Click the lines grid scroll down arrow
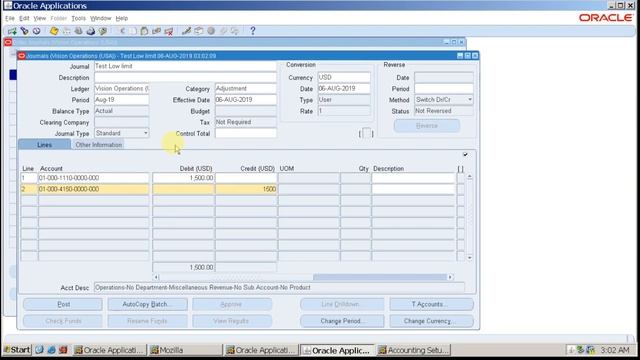The width and height of the screenshot is (640, 360). click(x=470, y=258)
